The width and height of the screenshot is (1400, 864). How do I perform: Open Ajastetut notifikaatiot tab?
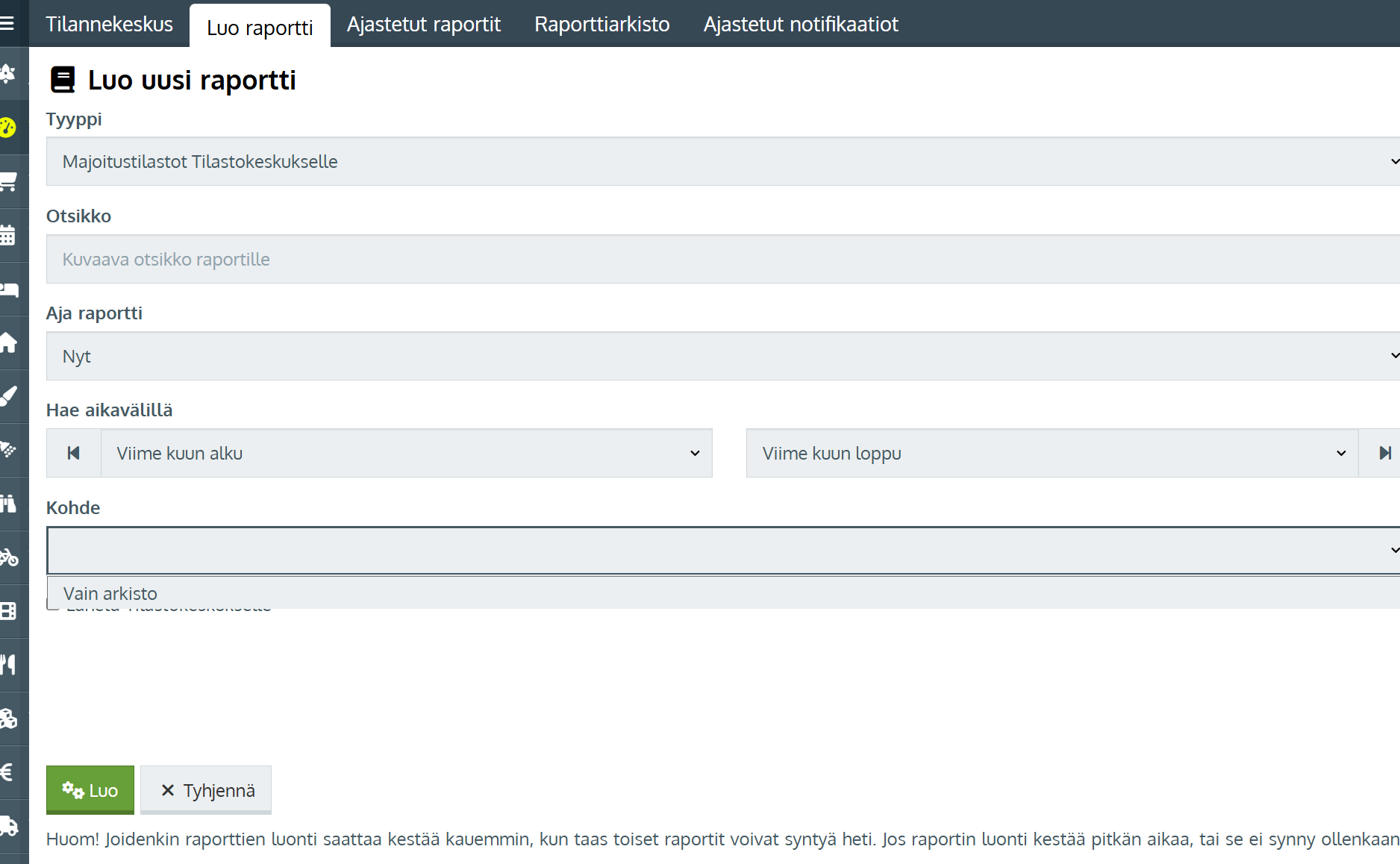[x=801, y=24]
